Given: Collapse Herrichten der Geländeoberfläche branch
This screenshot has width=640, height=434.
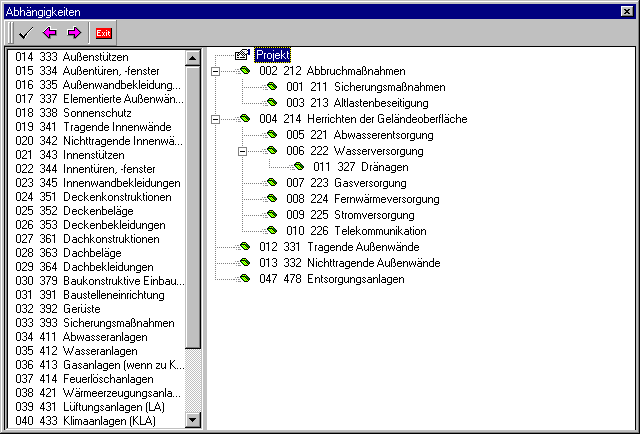Looking at the screenshot, I should [216, 119].
